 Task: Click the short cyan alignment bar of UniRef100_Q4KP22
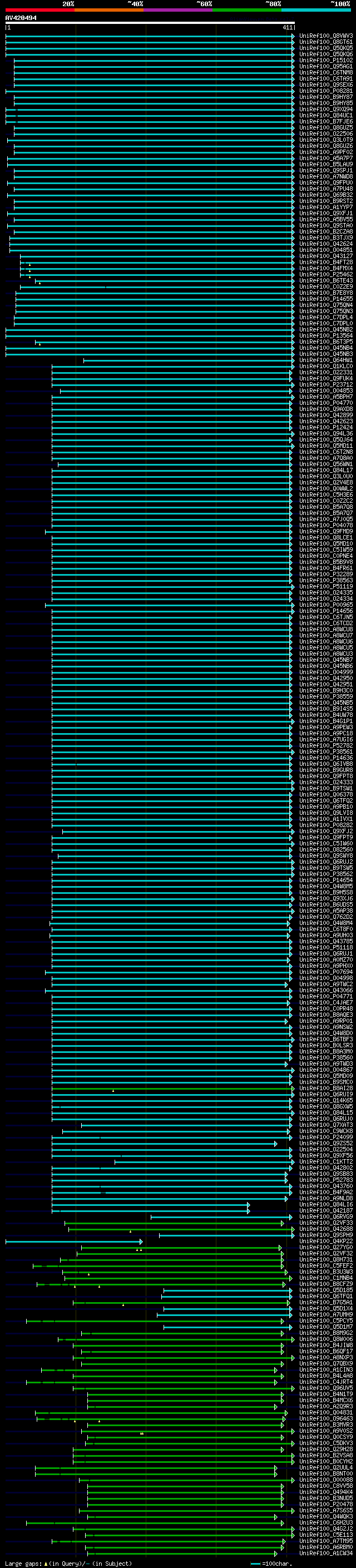point(73,1241)
